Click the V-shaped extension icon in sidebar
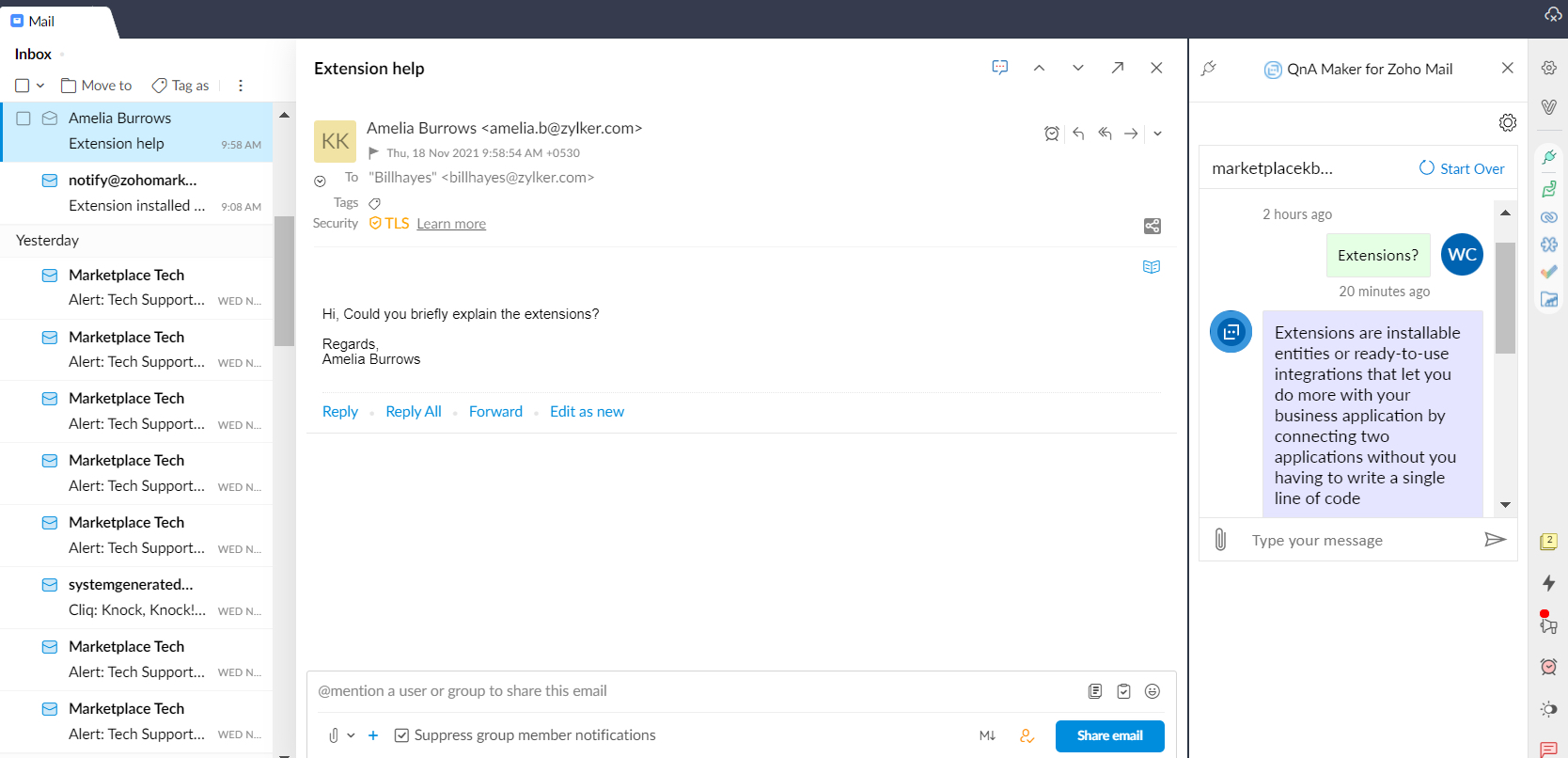The image size is (1568, 758). click(x=1549, y=107)
